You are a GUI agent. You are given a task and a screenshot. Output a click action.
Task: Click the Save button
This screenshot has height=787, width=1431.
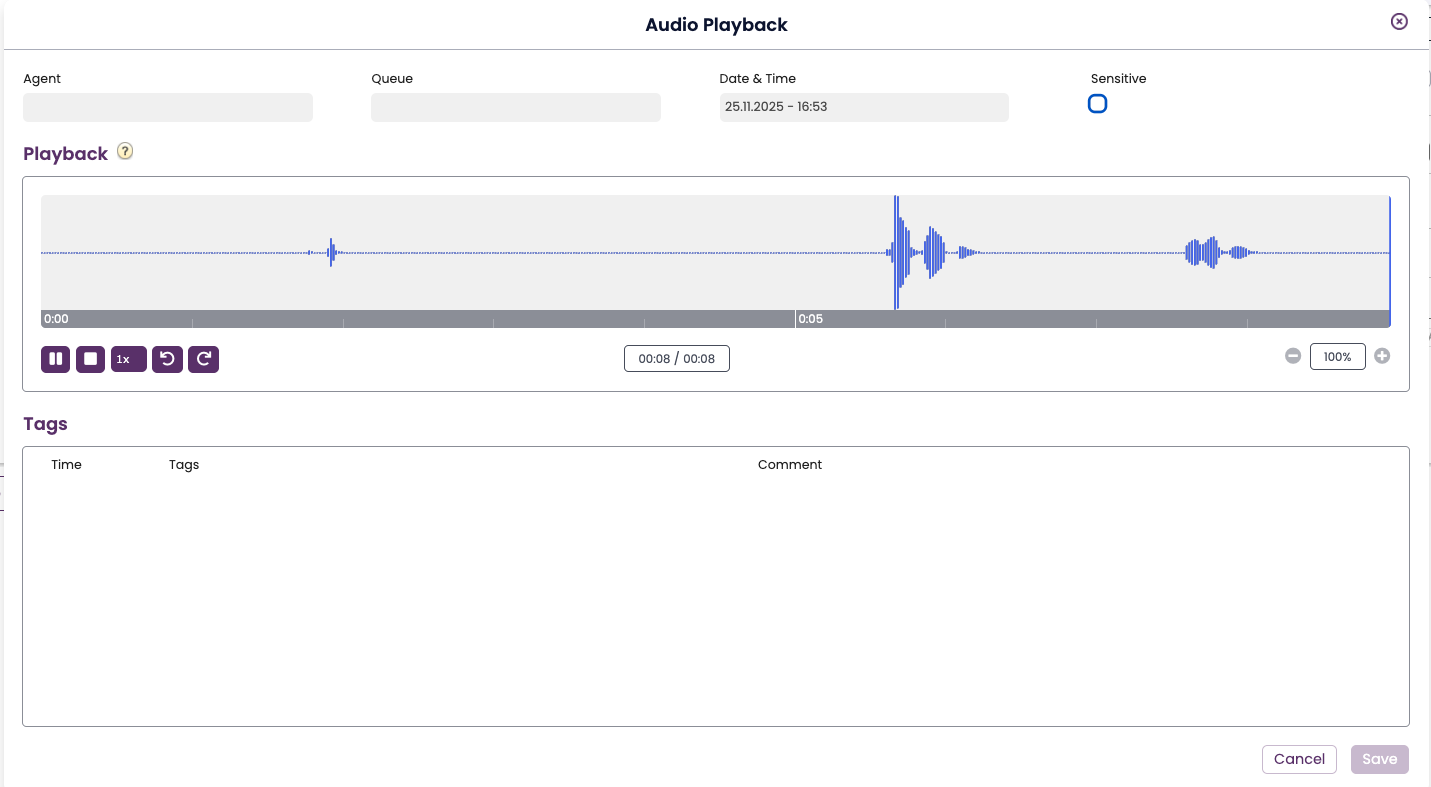tap(1379, 759)
